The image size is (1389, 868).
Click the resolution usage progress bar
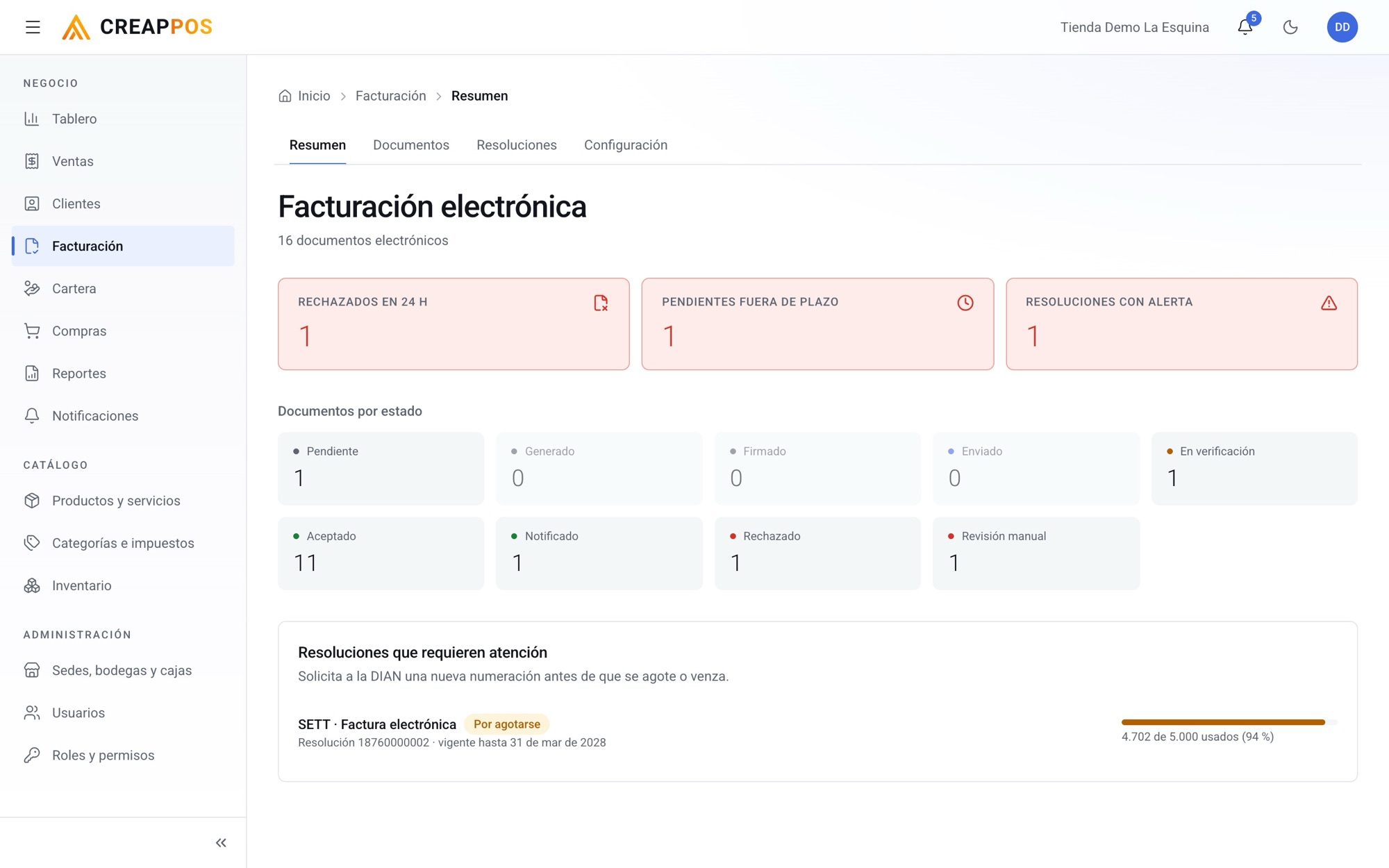(1229, 722)
